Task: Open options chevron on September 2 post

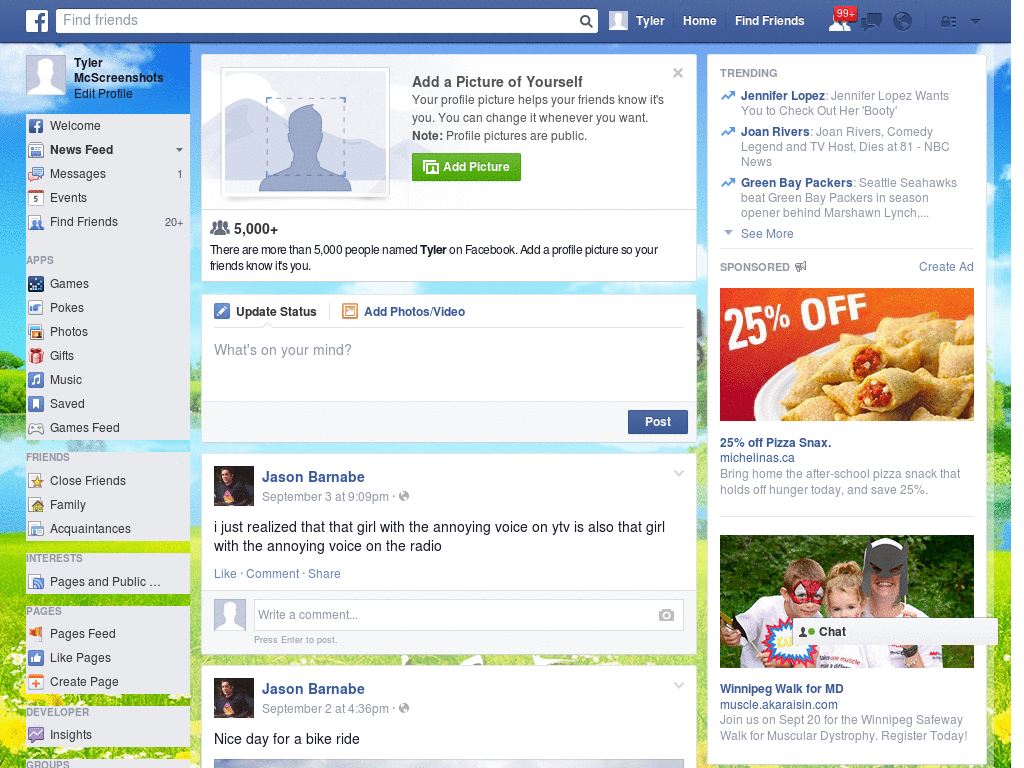Action: click(x=679, y=686)
